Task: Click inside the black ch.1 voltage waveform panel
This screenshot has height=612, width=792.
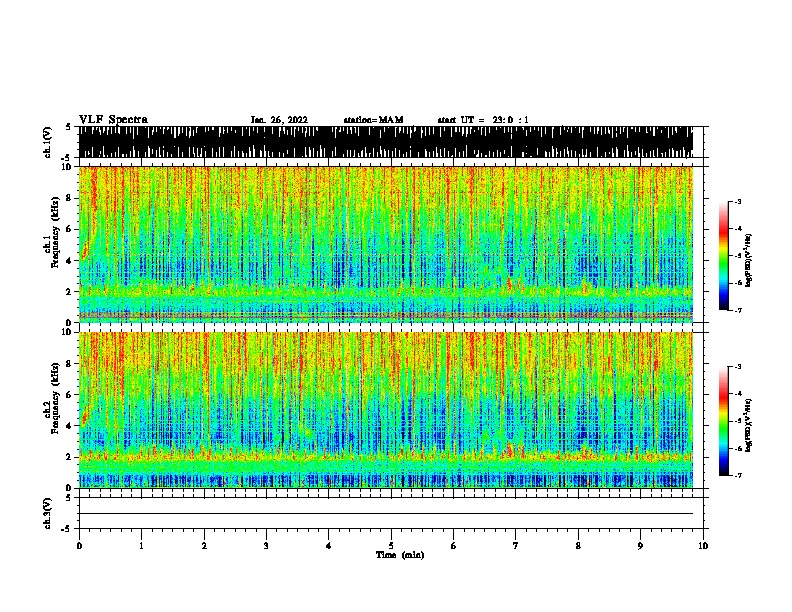Action: tap(386, 142)
